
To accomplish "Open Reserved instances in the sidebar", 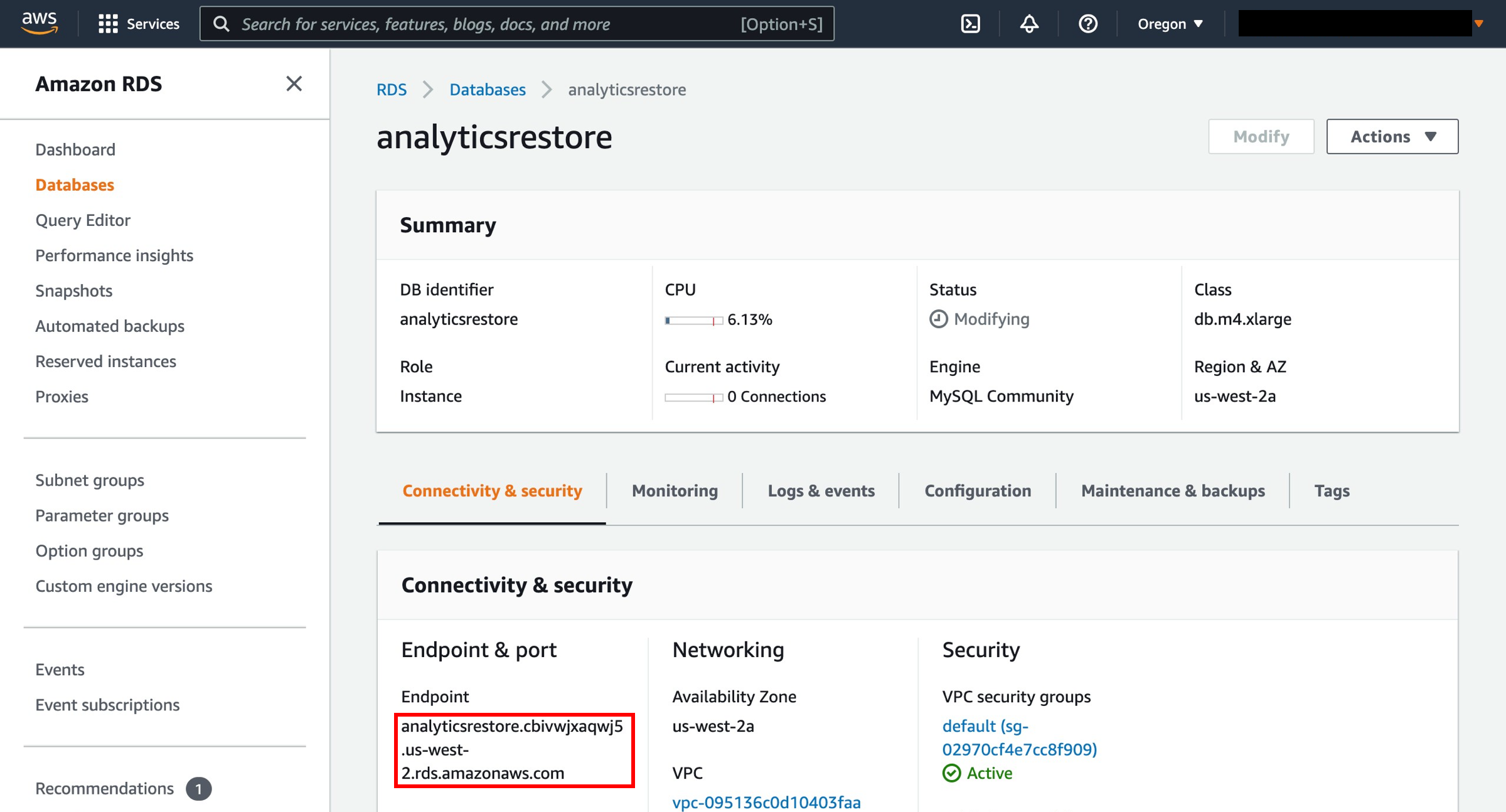I will point(105,361).
